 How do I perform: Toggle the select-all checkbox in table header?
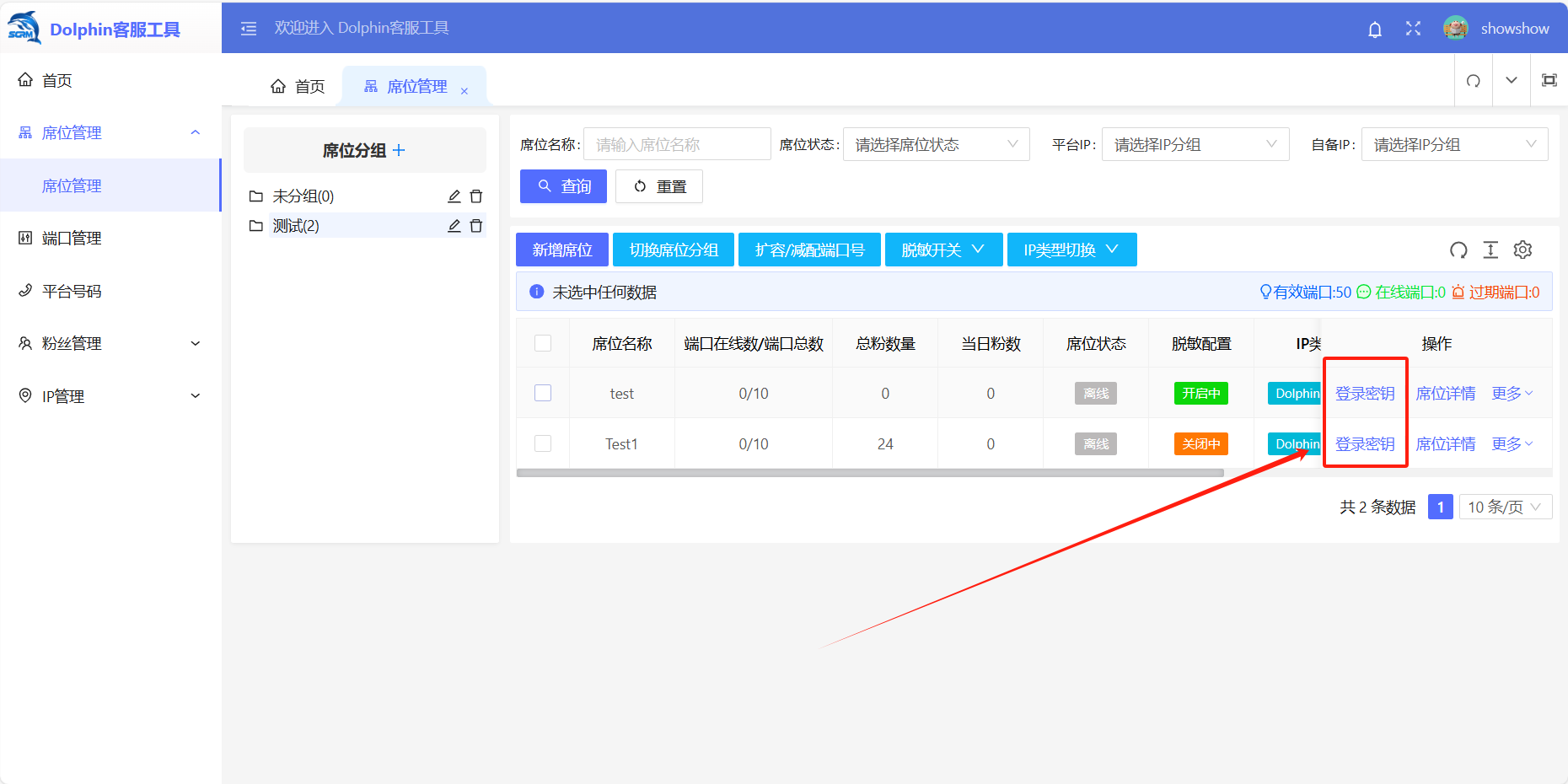click(543, 343)
